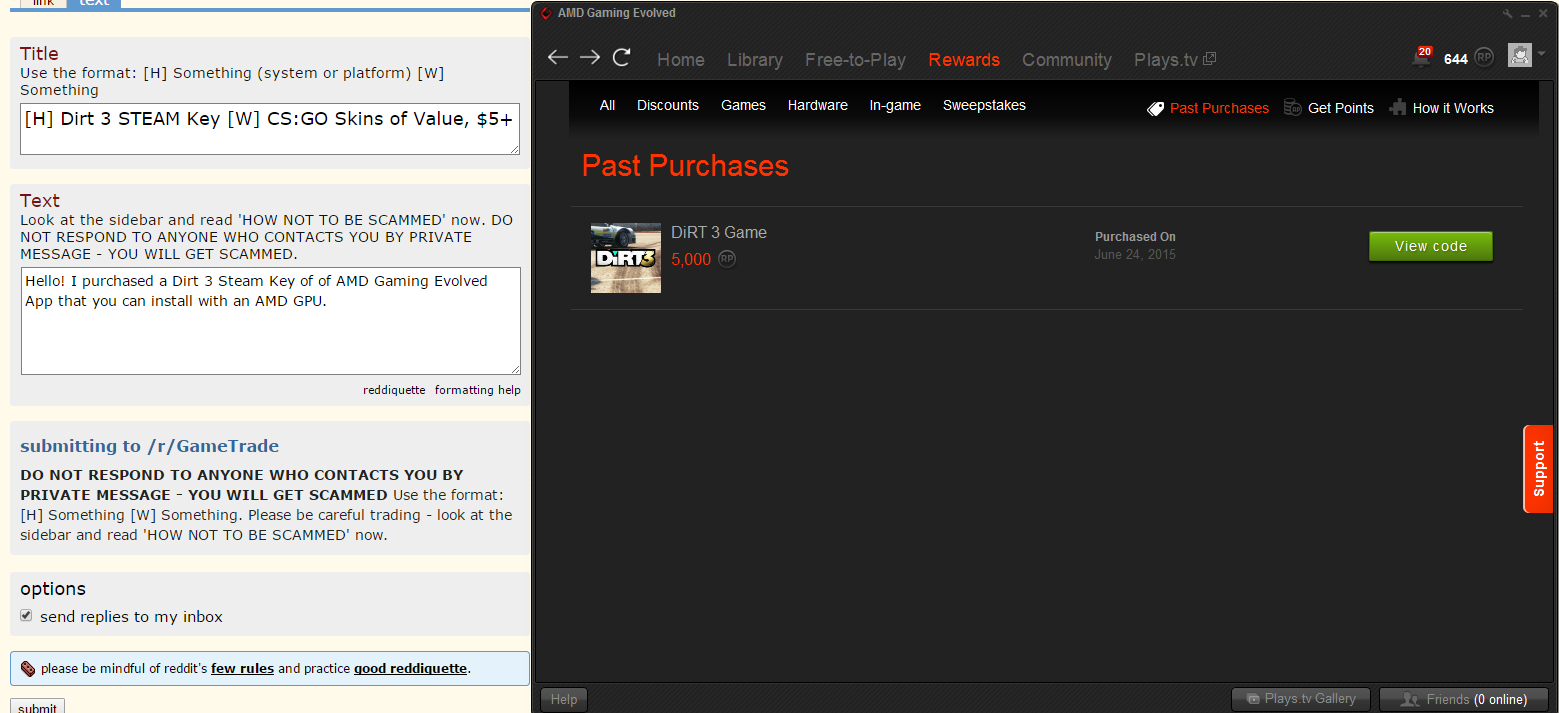The height and width of the screenshot is (713, 1559).
Task: Click into the Title text field
Action: pos(270,129)
